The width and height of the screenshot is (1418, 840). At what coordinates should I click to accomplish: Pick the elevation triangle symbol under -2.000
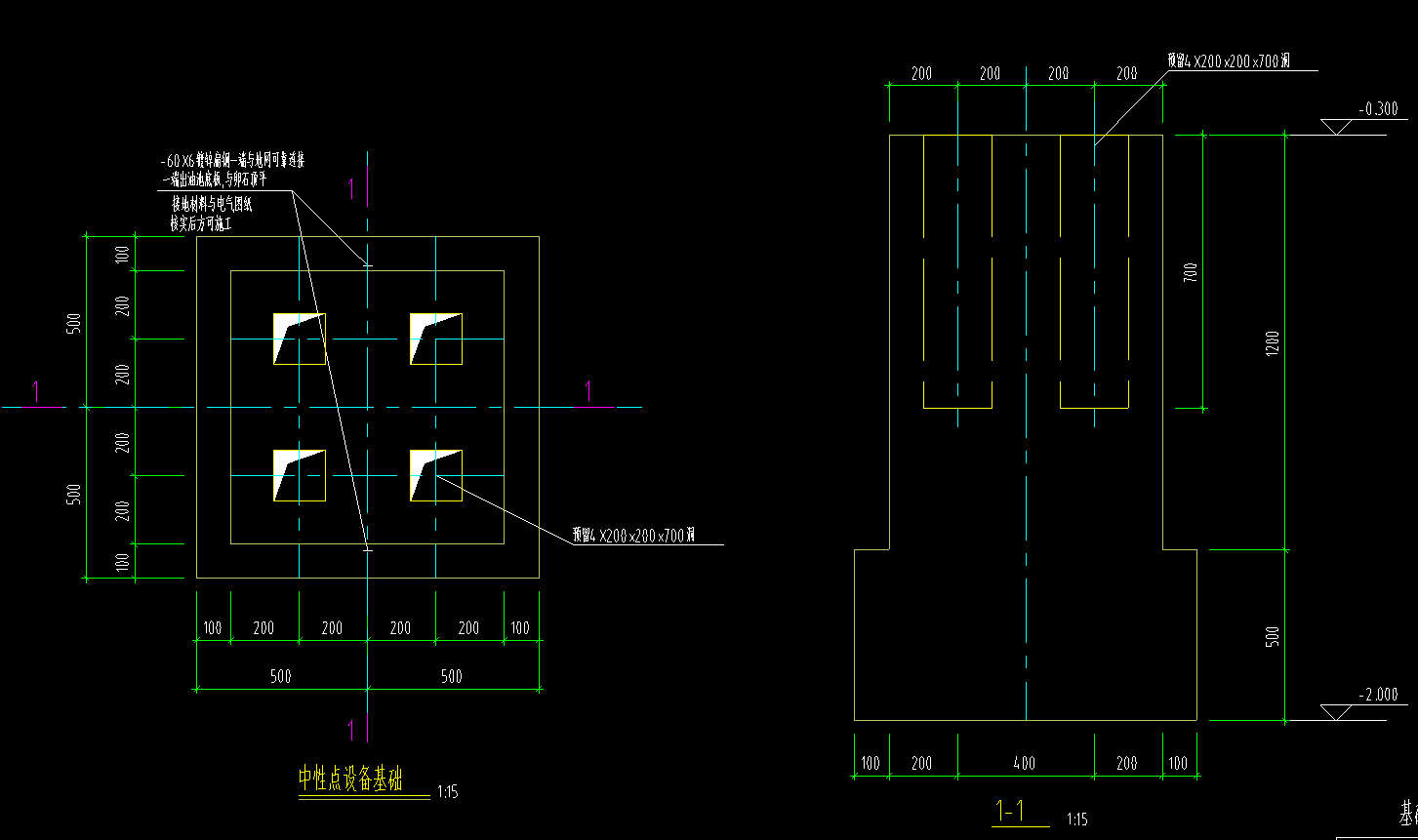tap(1335, 712)
